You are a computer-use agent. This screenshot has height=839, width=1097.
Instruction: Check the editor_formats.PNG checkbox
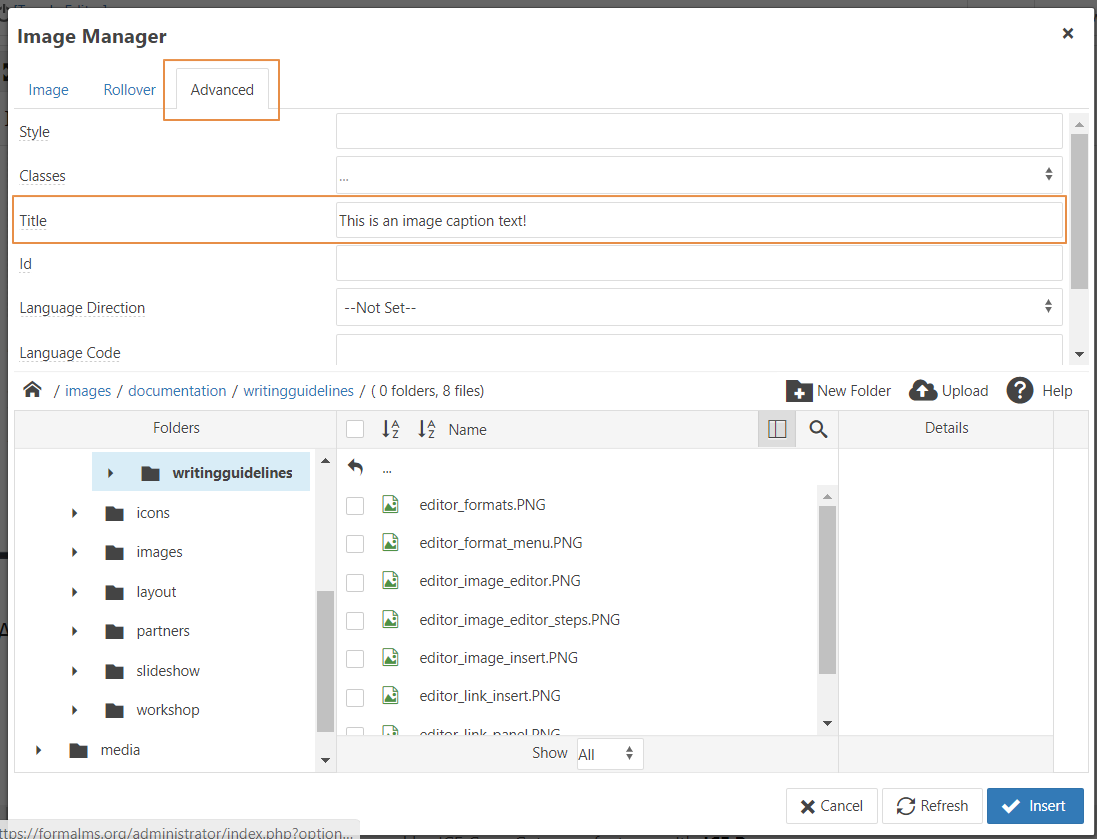coord(355,505)
